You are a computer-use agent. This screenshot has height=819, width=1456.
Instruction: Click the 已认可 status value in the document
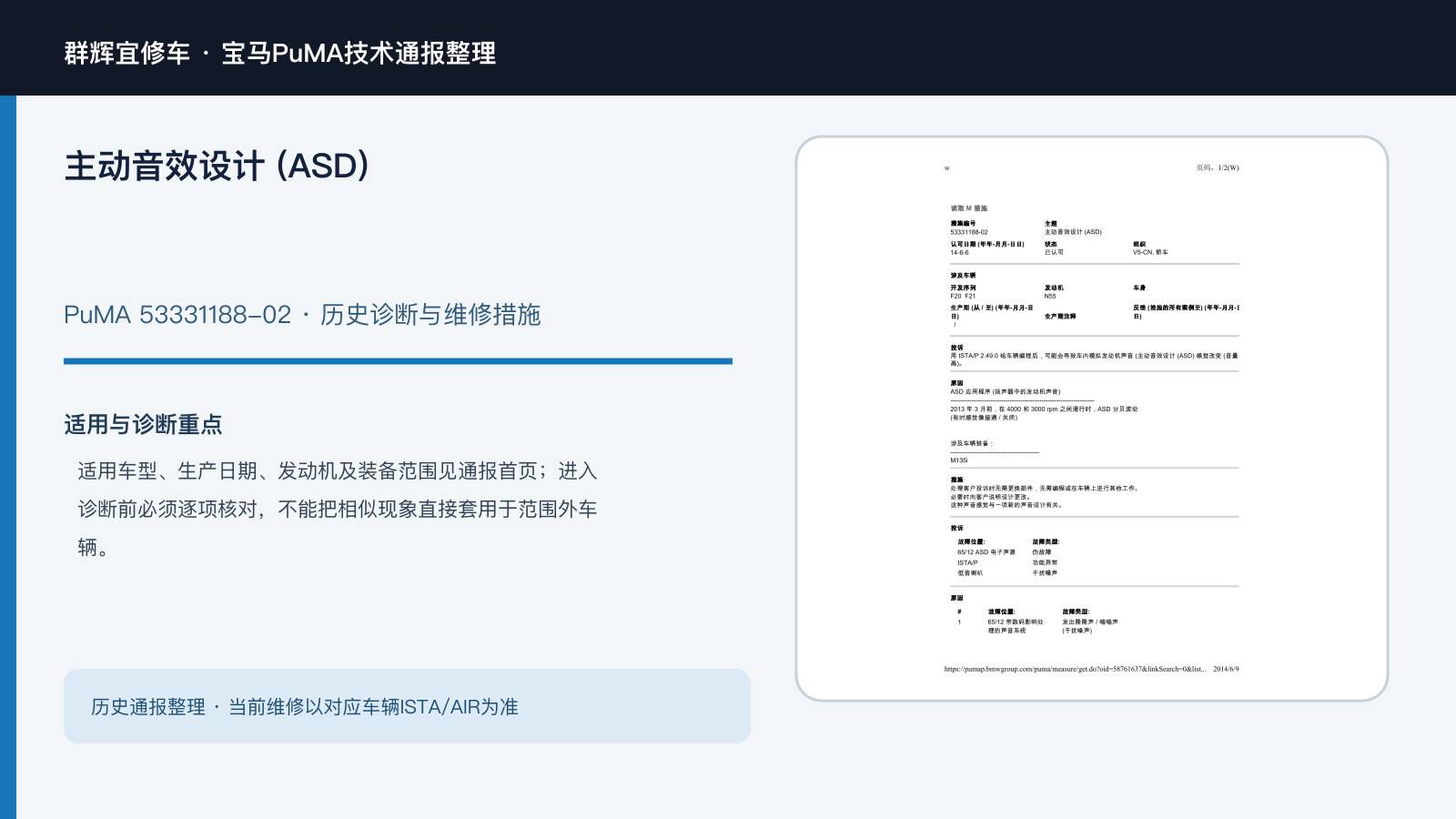pos(1054,252)
